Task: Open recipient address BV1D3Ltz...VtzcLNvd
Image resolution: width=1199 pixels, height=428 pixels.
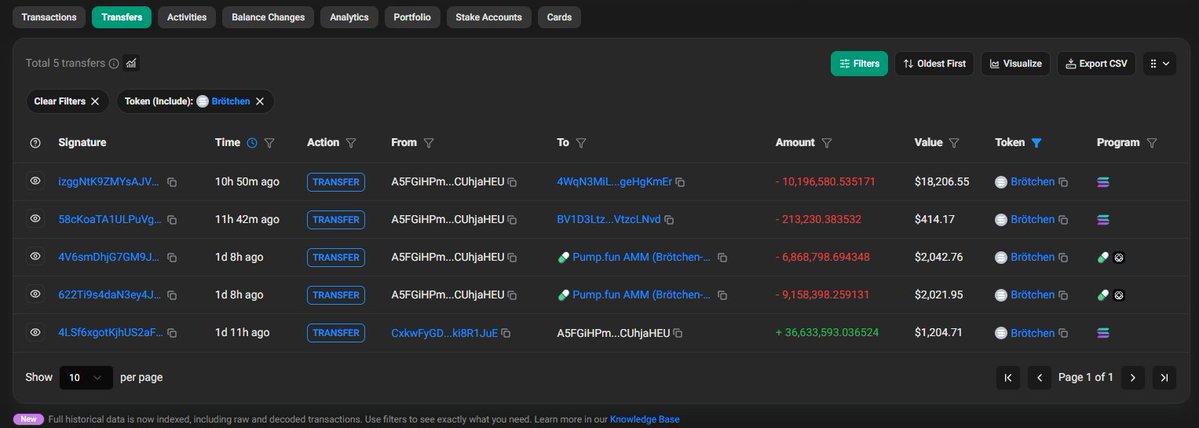Action: pyautogui.click(x=609, y=219)
